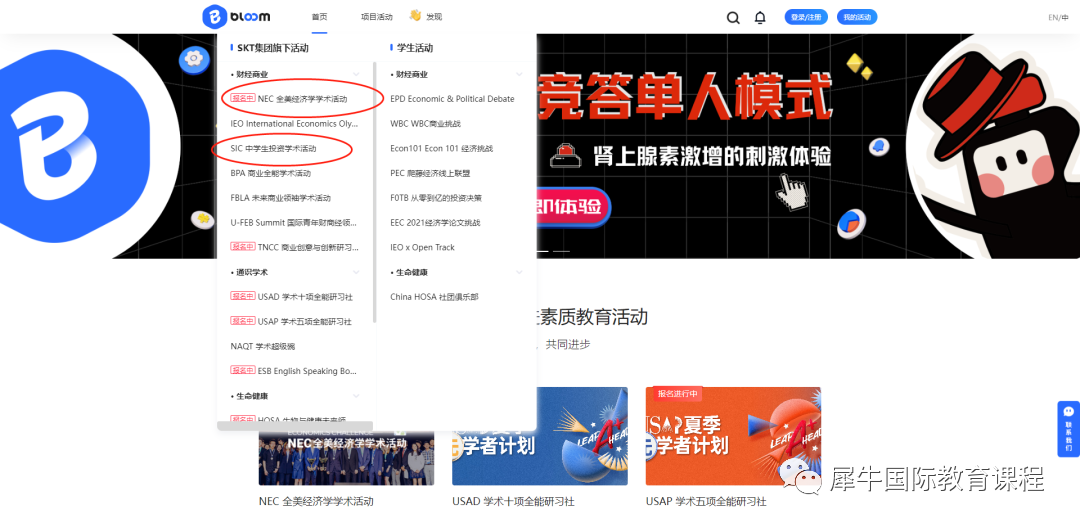Select IEO International Economics Olympiad item
The width and height of the screenshot is (1080, 527).
coord(295,124)
